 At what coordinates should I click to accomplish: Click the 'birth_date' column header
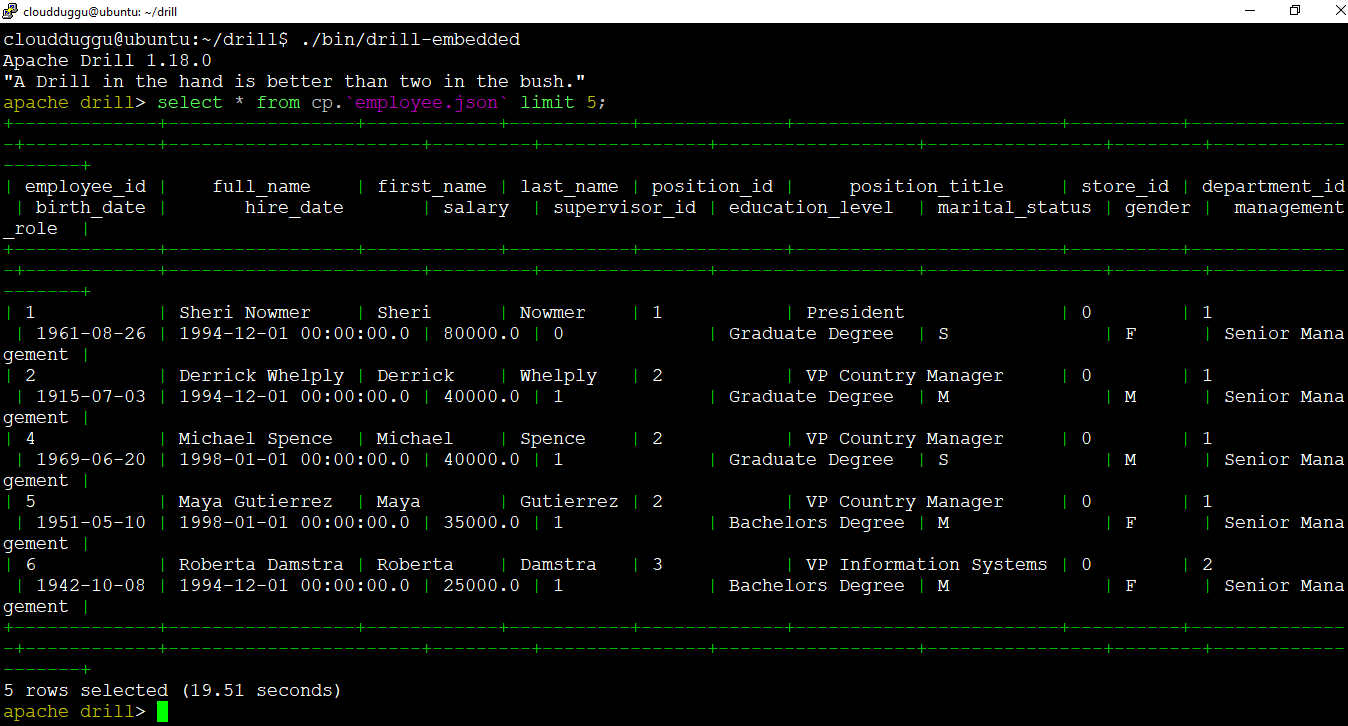click(90, 208)
